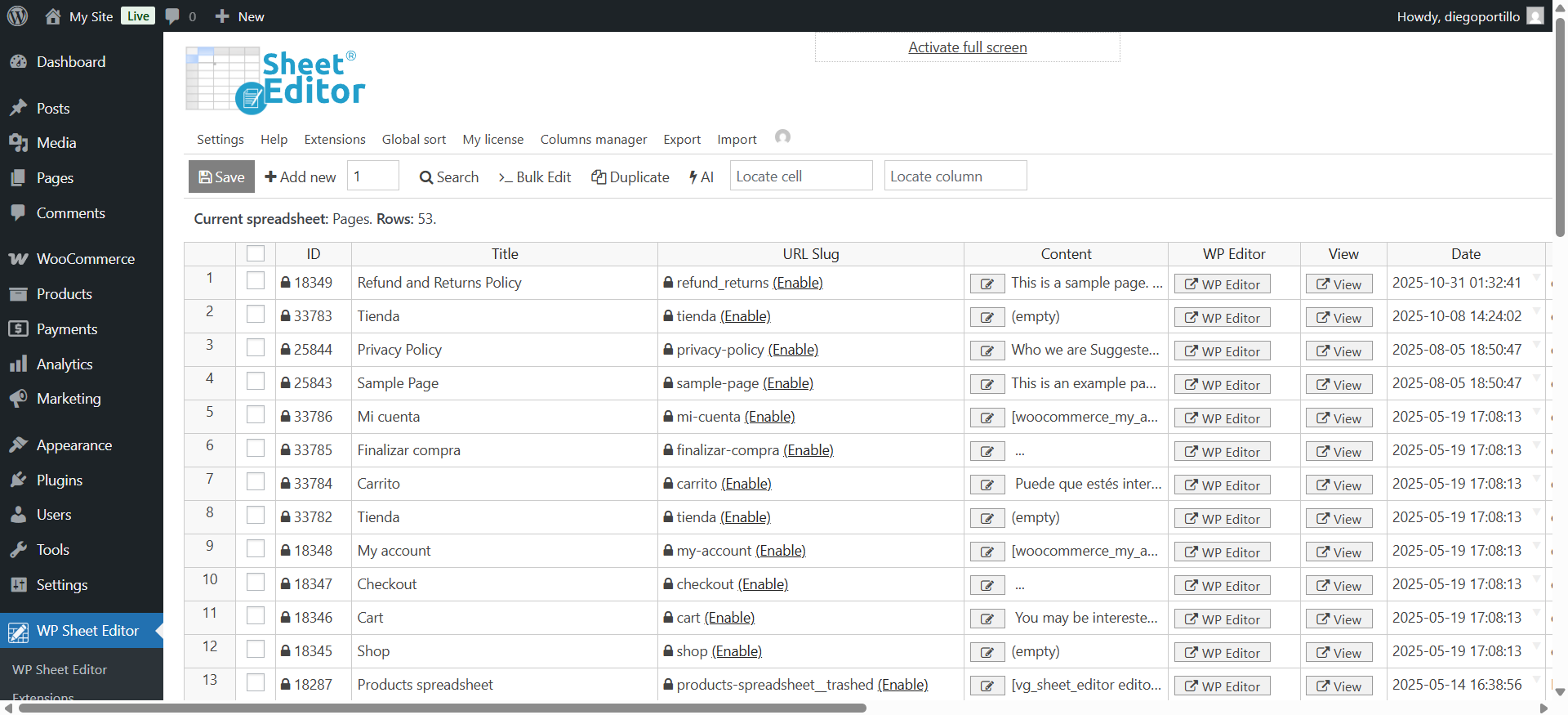Screen dimensions: 1568x715
Task: Click the WooCommerce sidebar icon
Action: 18,259
